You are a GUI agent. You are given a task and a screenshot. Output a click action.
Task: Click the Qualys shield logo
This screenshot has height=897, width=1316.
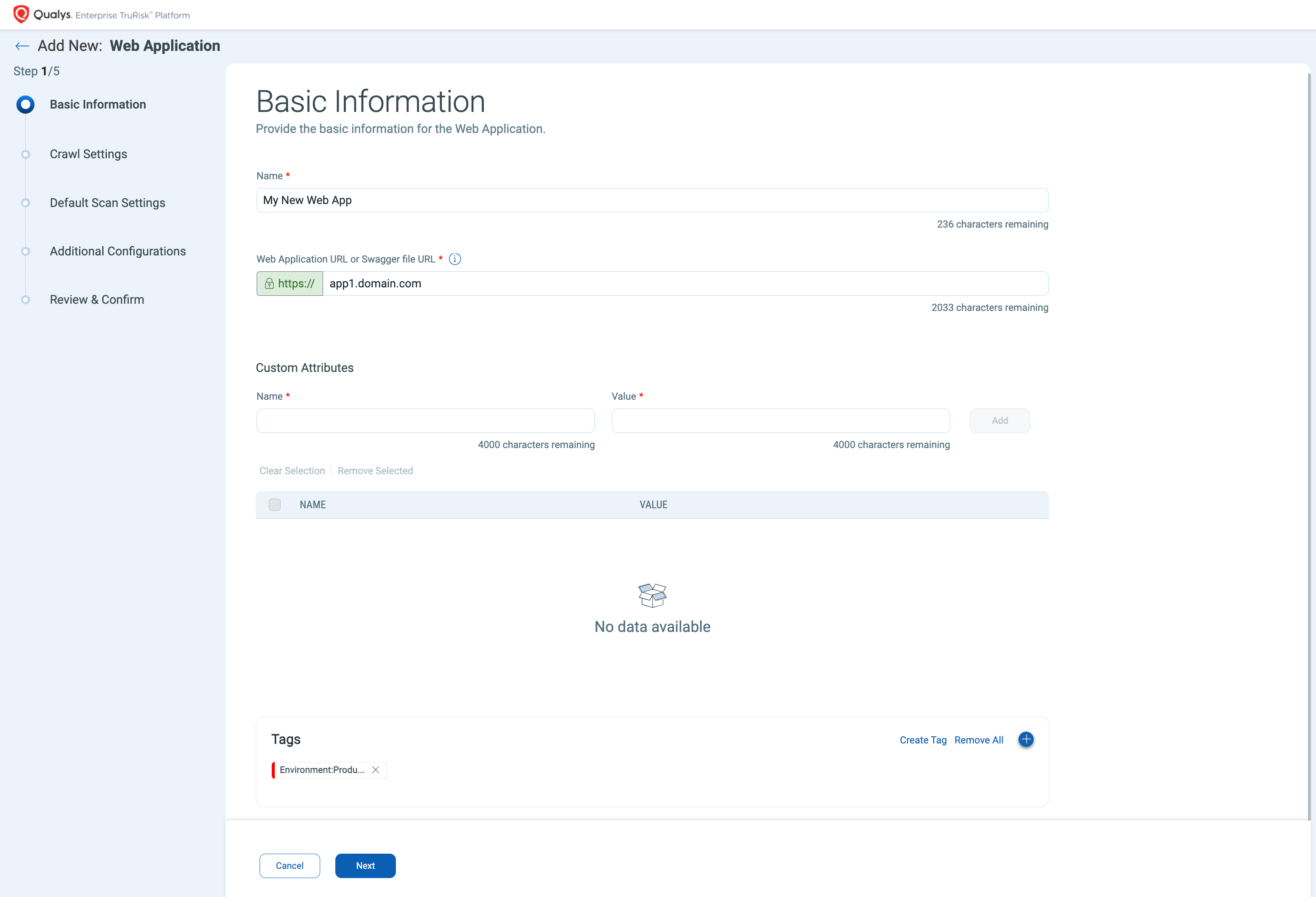pos(21,14)
